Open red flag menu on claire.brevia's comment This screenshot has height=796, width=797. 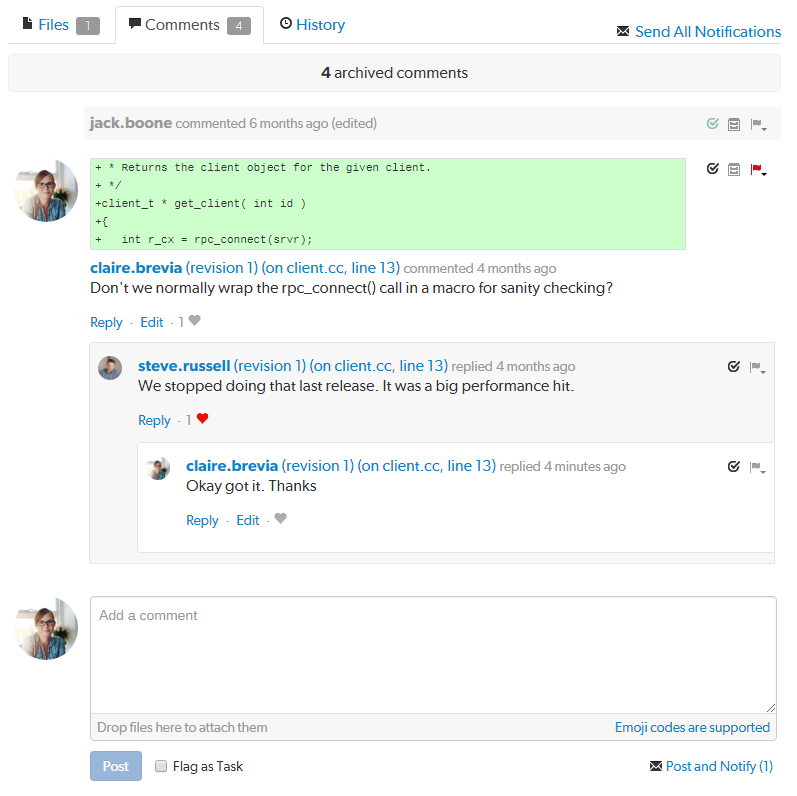point(758,169)
